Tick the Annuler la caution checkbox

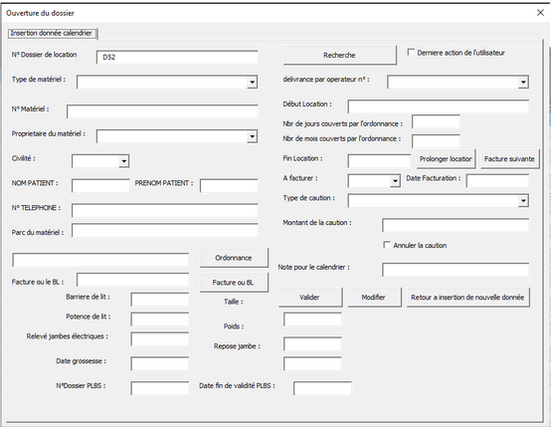pos(387,245)
